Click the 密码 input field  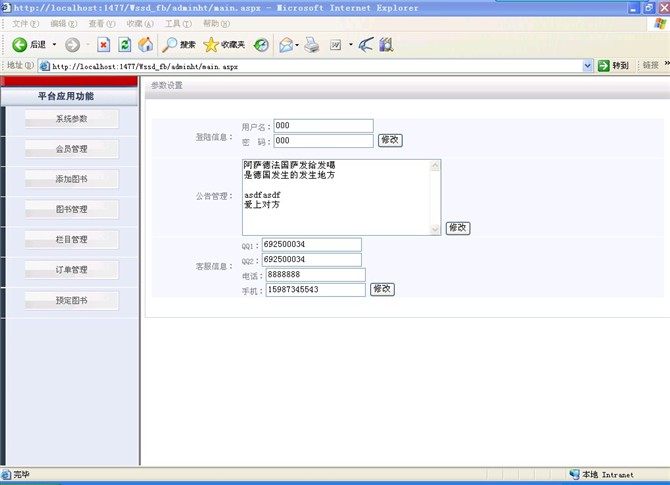coord(323,141)
